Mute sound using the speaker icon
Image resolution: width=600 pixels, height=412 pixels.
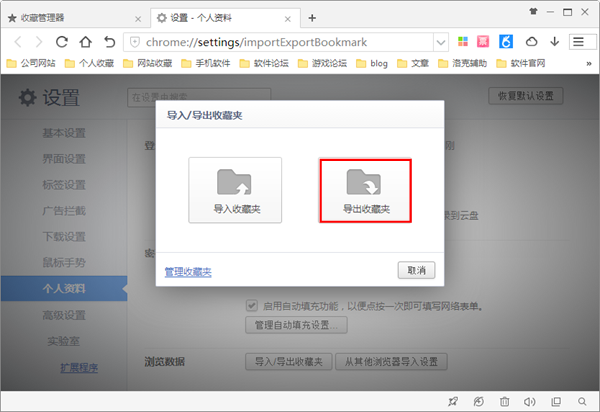530,401
